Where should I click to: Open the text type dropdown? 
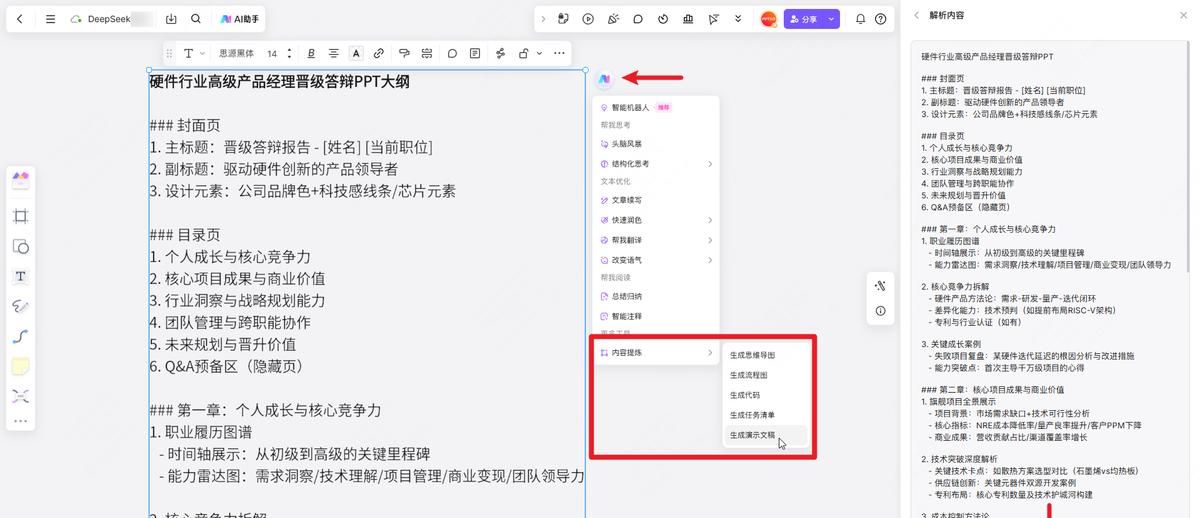coord(193,53)
